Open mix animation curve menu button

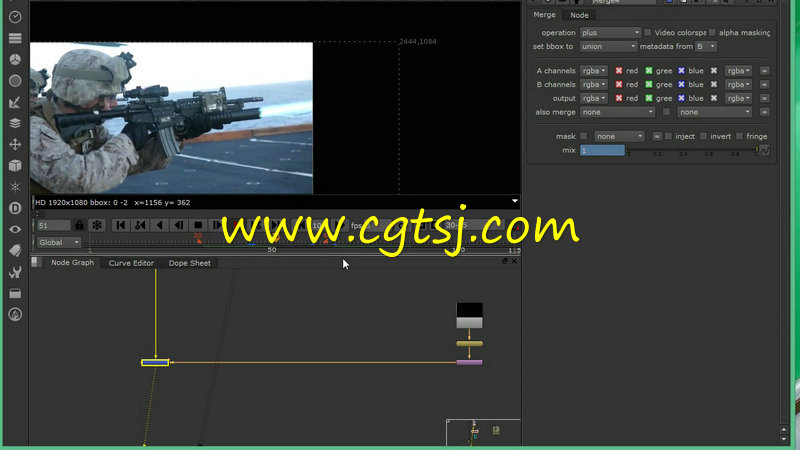(764, 150)
